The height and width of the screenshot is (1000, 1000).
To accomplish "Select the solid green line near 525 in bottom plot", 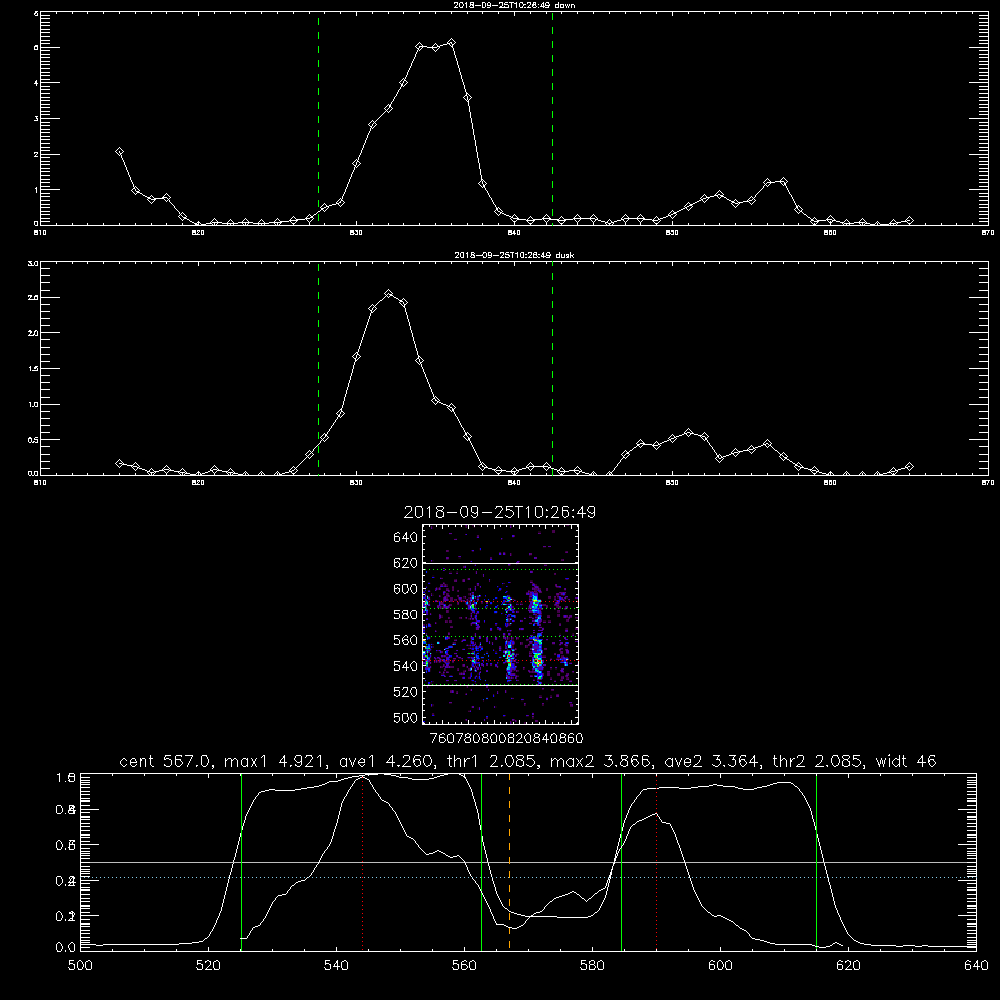I will [241, 861].
